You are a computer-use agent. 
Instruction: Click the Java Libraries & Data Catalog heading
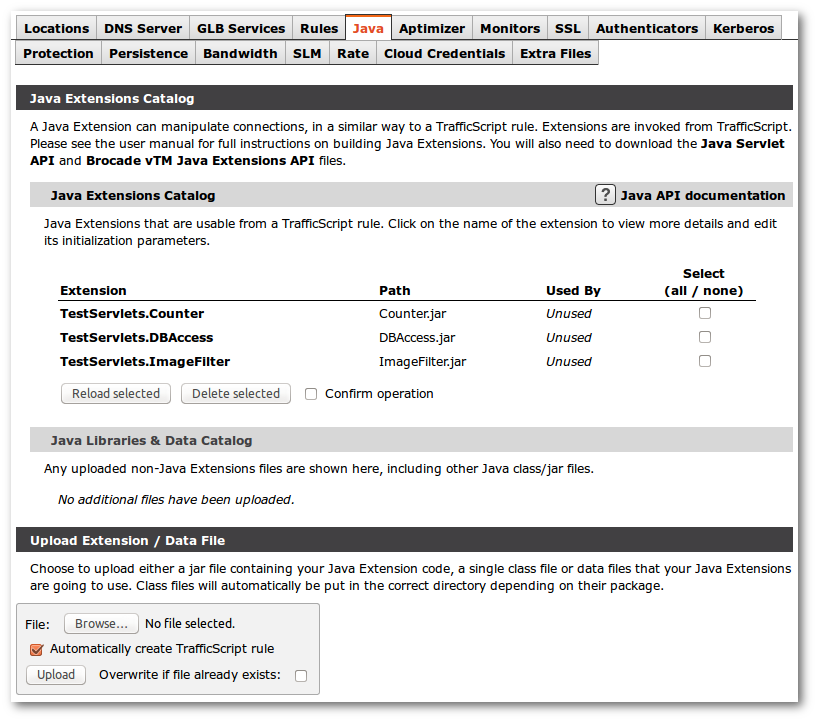151,441
